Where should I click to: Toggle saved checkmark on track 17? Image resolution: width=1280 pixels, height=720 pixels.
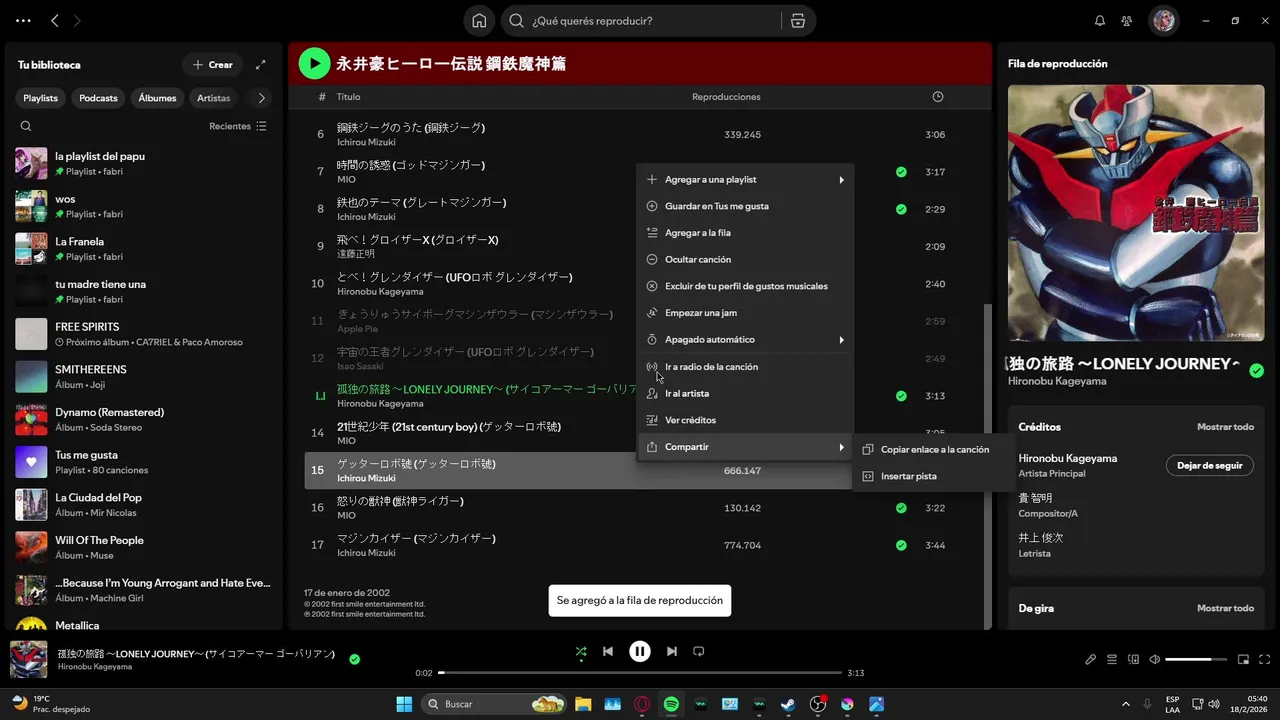pyautogui.click(x=901, y=545)
